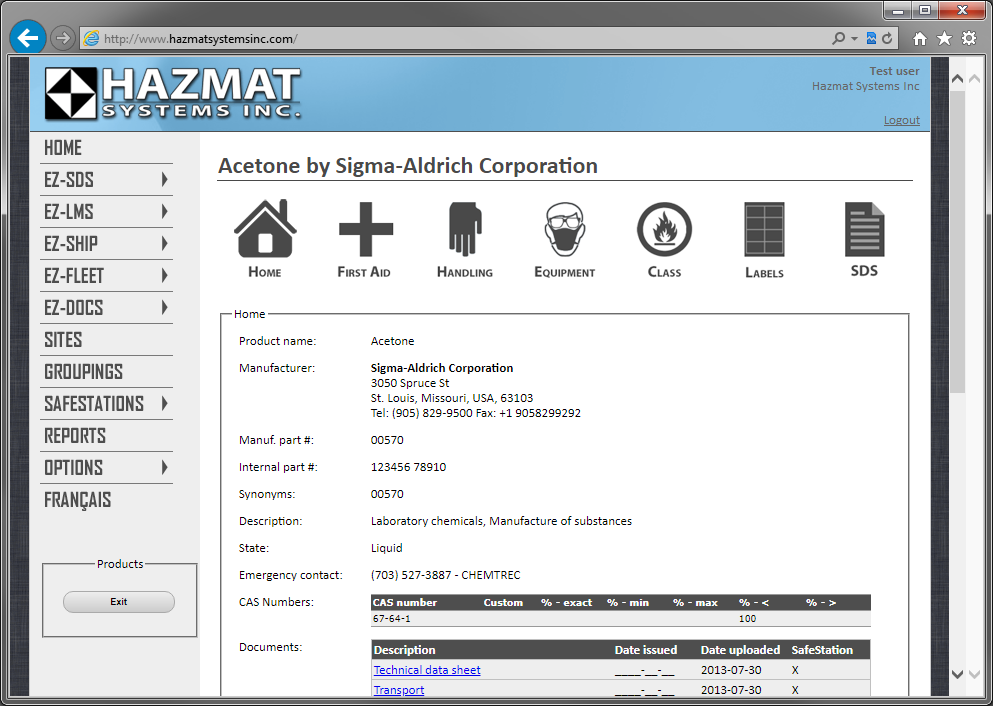Expand the SAFESTATIONS submenu arrow
Image resolution: width=993 pixels, height=706 pixels.
click(165, 403)
